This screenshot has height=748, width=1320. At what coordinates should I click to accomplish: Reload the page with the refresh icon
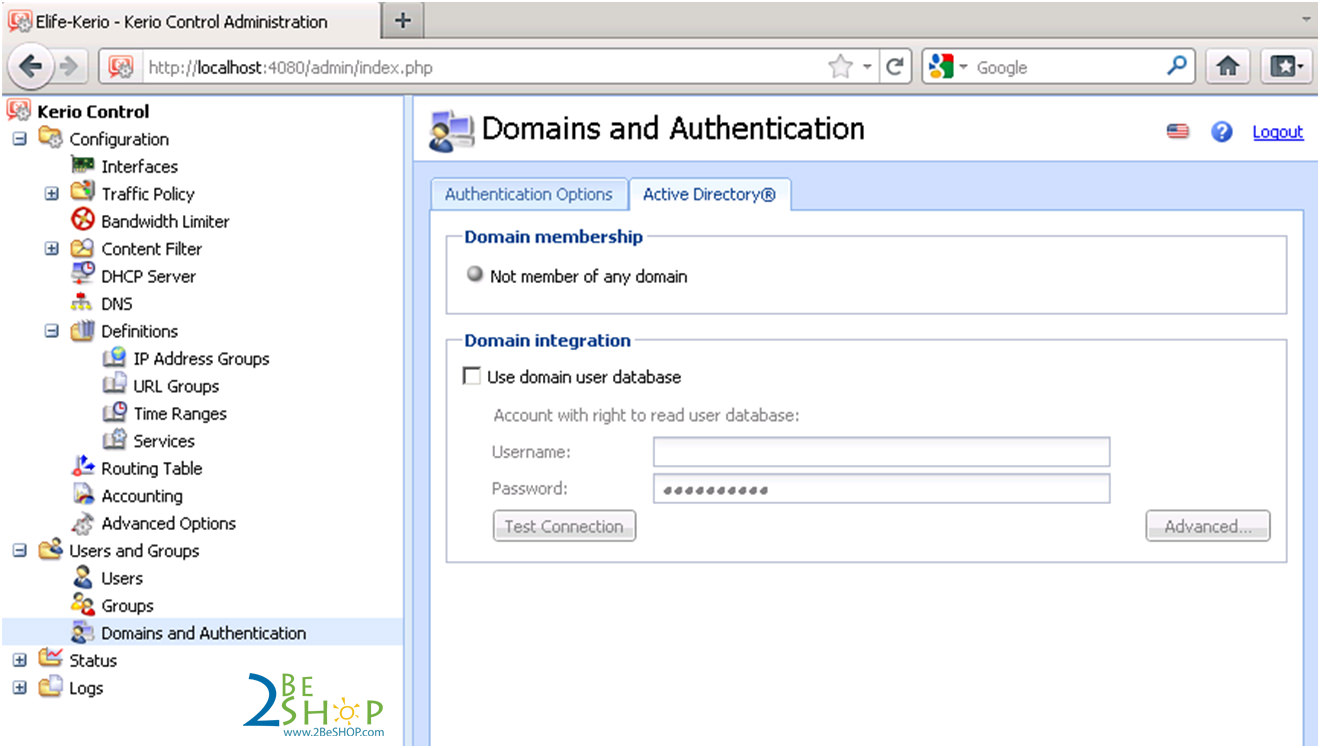(x=895, y=67)
